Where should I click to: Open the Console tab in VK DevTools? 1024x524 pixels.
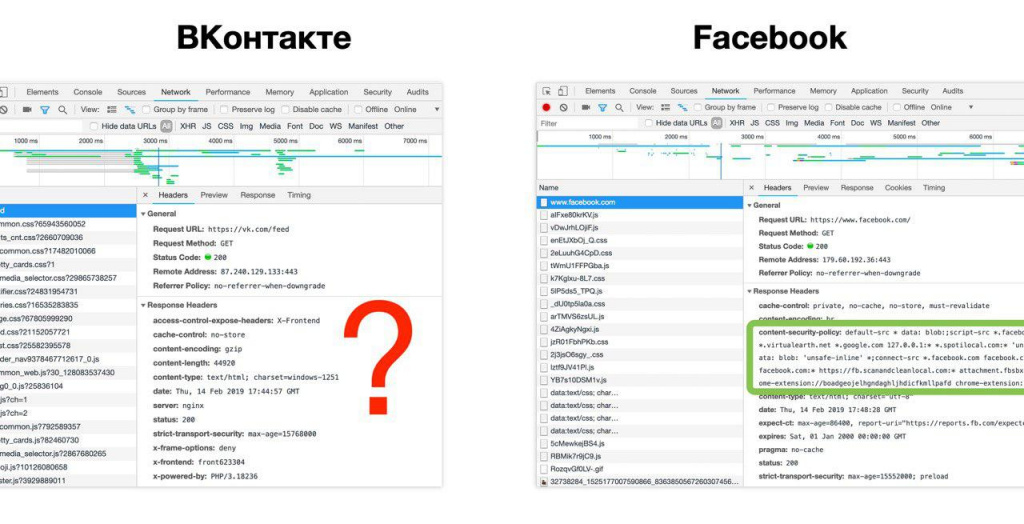(x=88, y=92)
